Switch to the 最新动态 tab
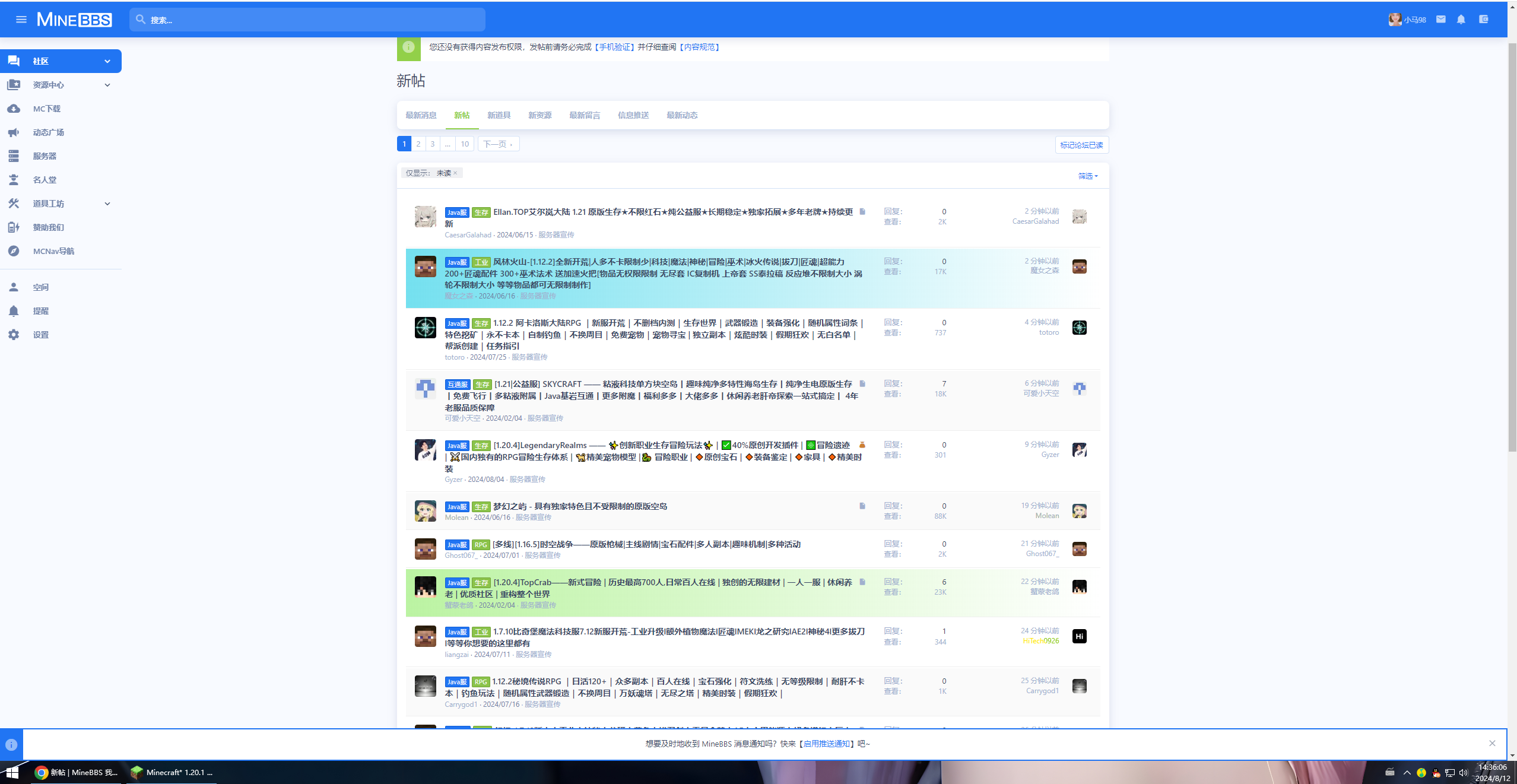 point(682,115)
